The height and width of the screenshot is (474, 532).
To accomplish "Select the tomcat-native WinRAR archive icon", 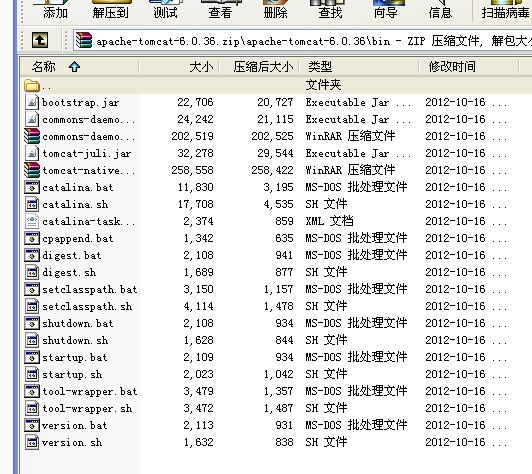I will coord(32,170).
